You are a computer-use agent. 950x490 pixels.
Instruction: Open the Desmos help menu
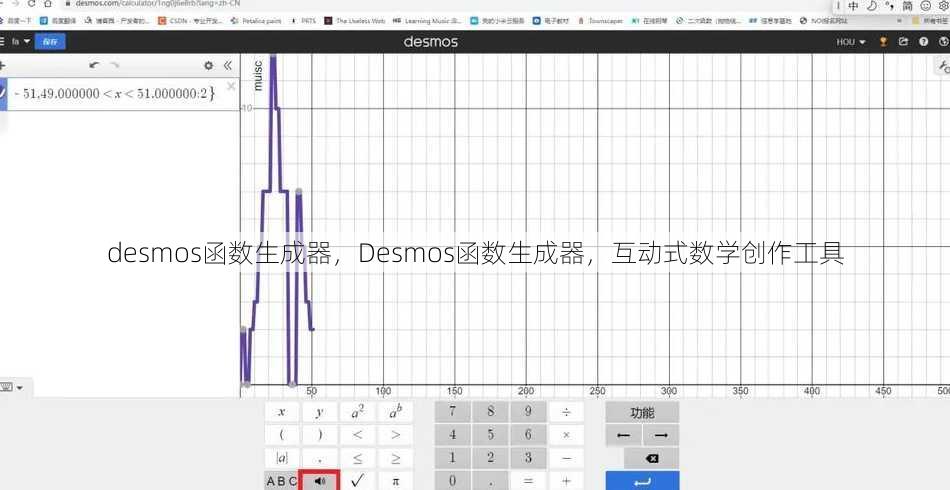pyautogui.click(x=923, y=42)
